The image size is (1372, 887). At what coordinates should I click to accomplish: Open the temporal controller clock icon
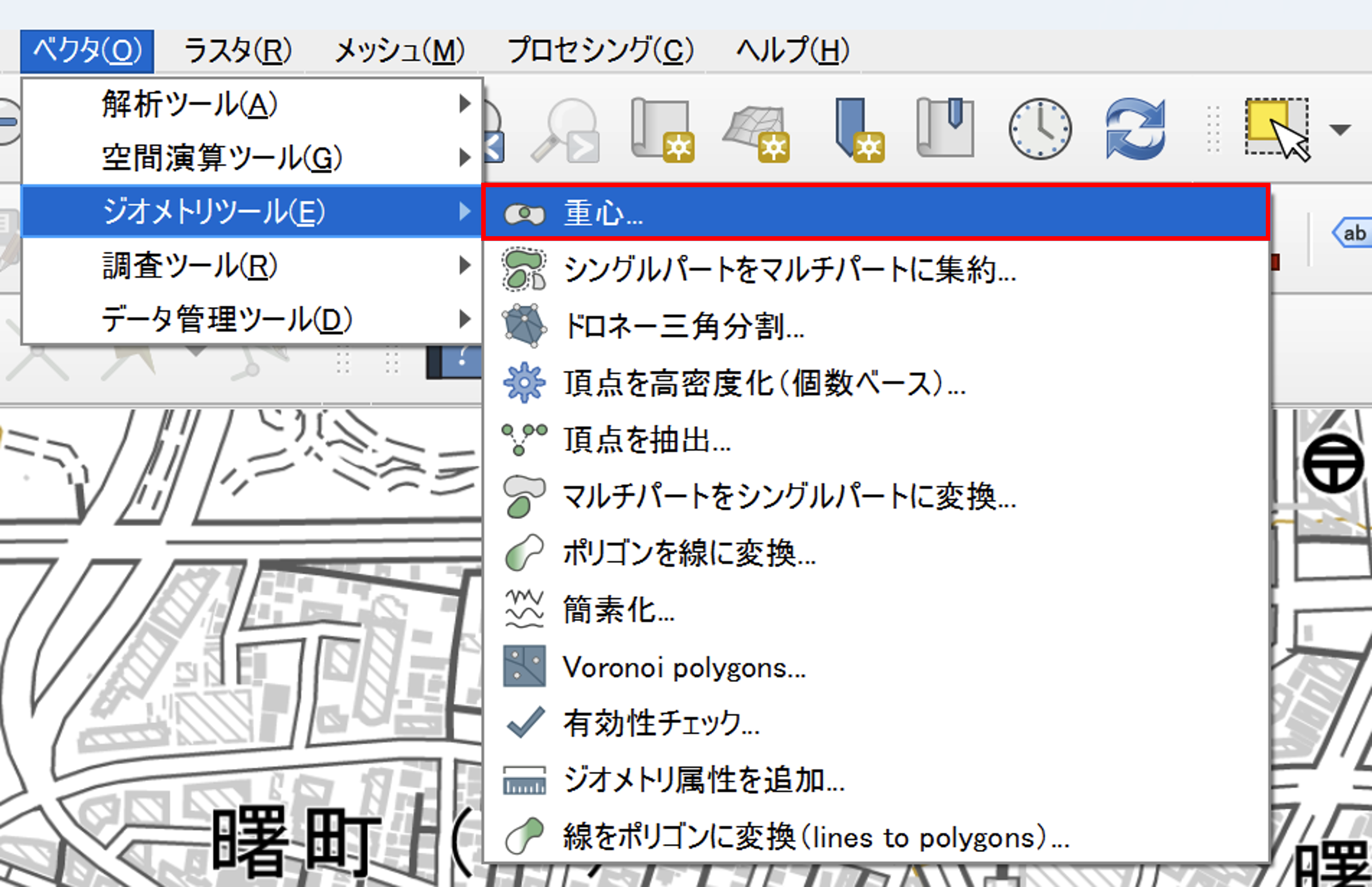pos(1040,128)
